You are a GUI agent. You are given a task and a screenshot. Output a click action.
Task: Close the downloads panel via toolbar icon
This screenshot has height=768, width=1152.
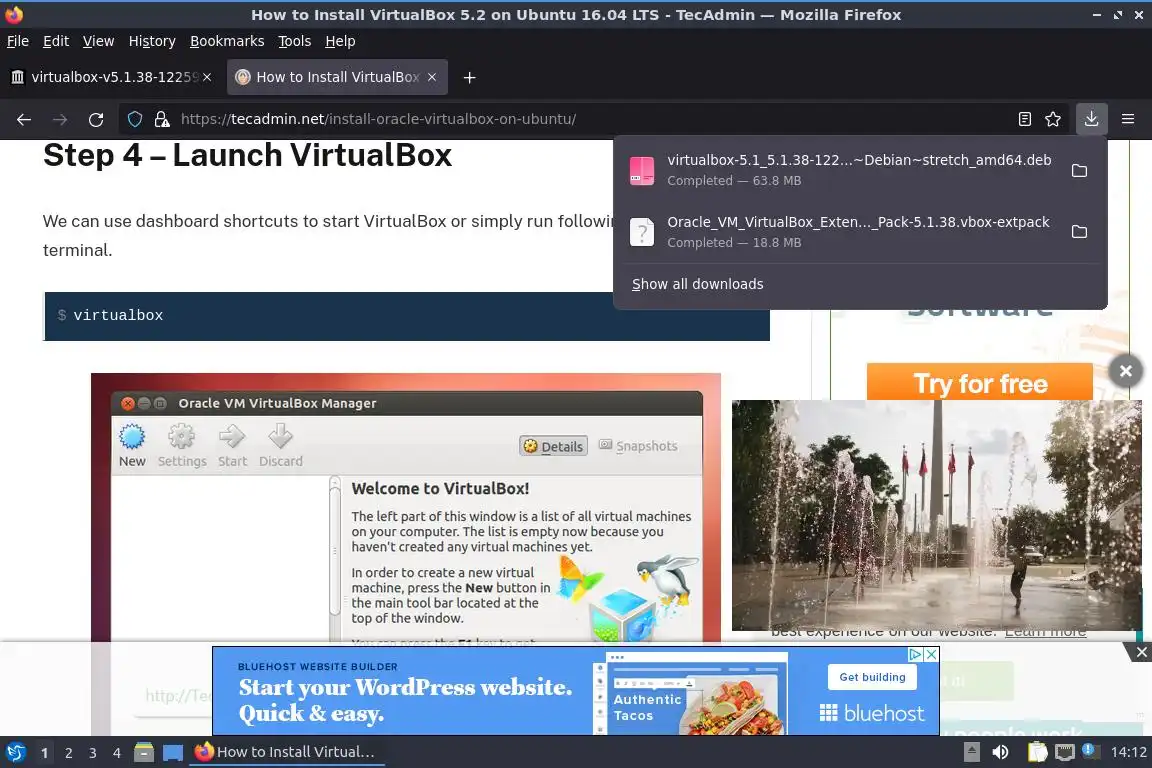(1091, 119)
